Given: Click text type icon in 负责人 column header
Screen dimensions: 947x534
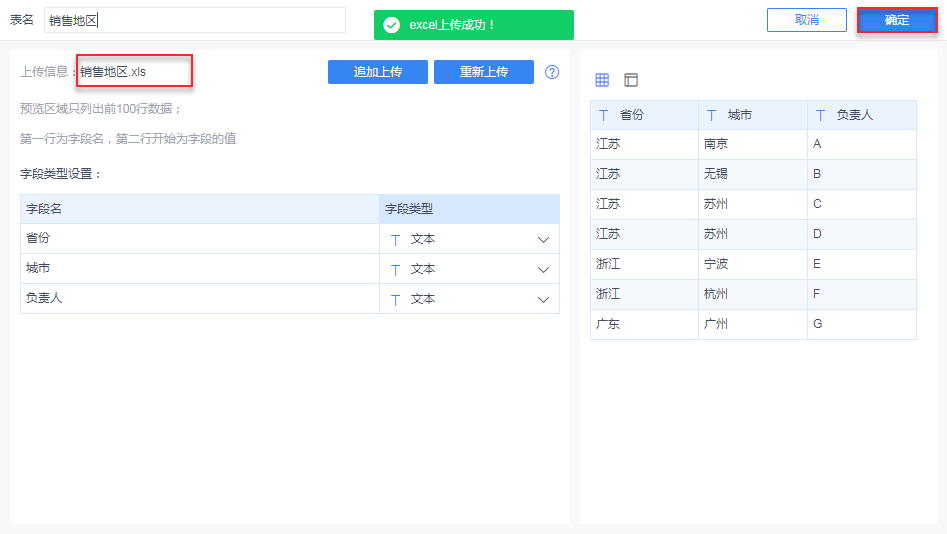Looking at the screenshot, I should pos(820,115).
